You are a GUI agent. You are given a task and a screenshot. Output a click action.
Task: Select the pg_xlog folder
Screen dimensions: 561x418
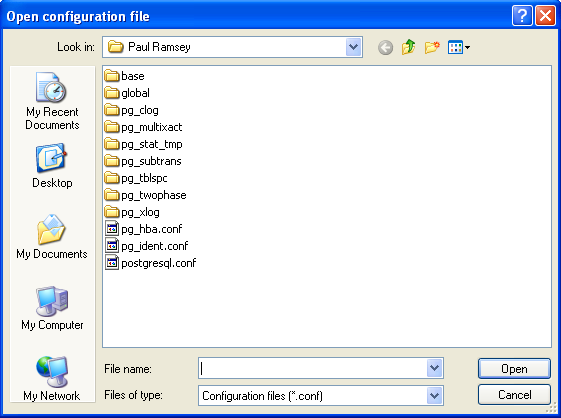pyautogui.click(x=132, y=212)
